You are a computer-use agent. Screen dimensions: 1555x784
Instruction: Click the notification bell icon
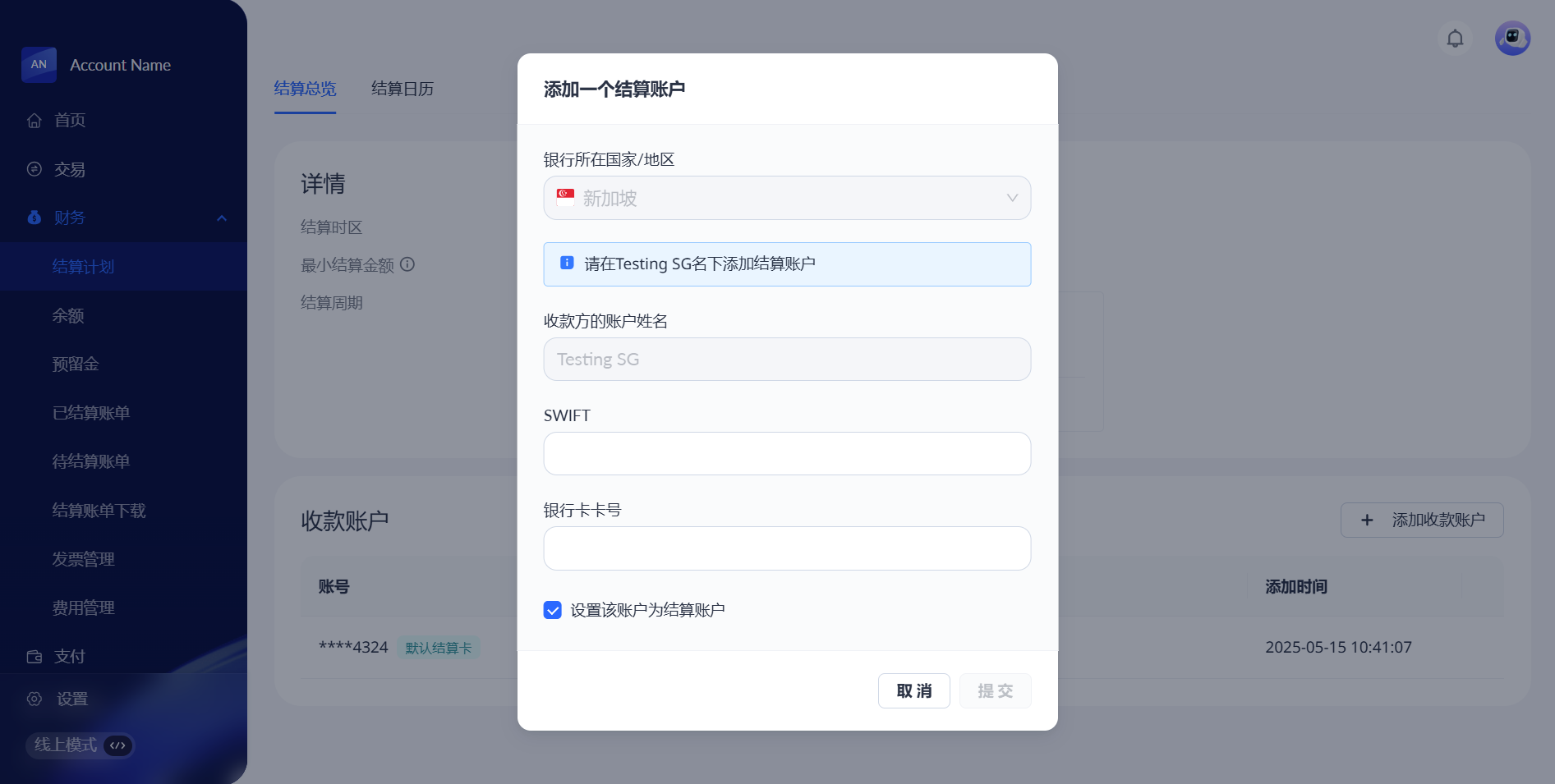[x=1455, y=39]
